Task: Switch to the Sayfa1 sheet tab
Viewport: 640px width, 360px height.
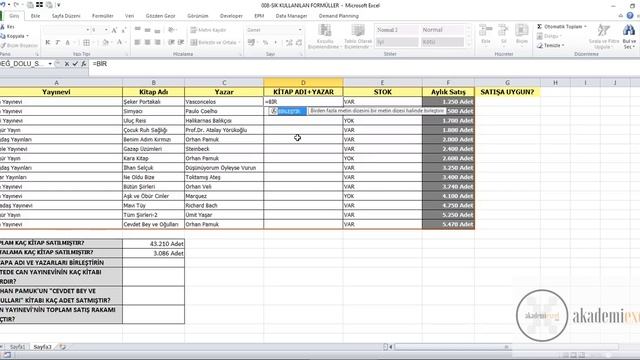Action: [x=17, y=347]
